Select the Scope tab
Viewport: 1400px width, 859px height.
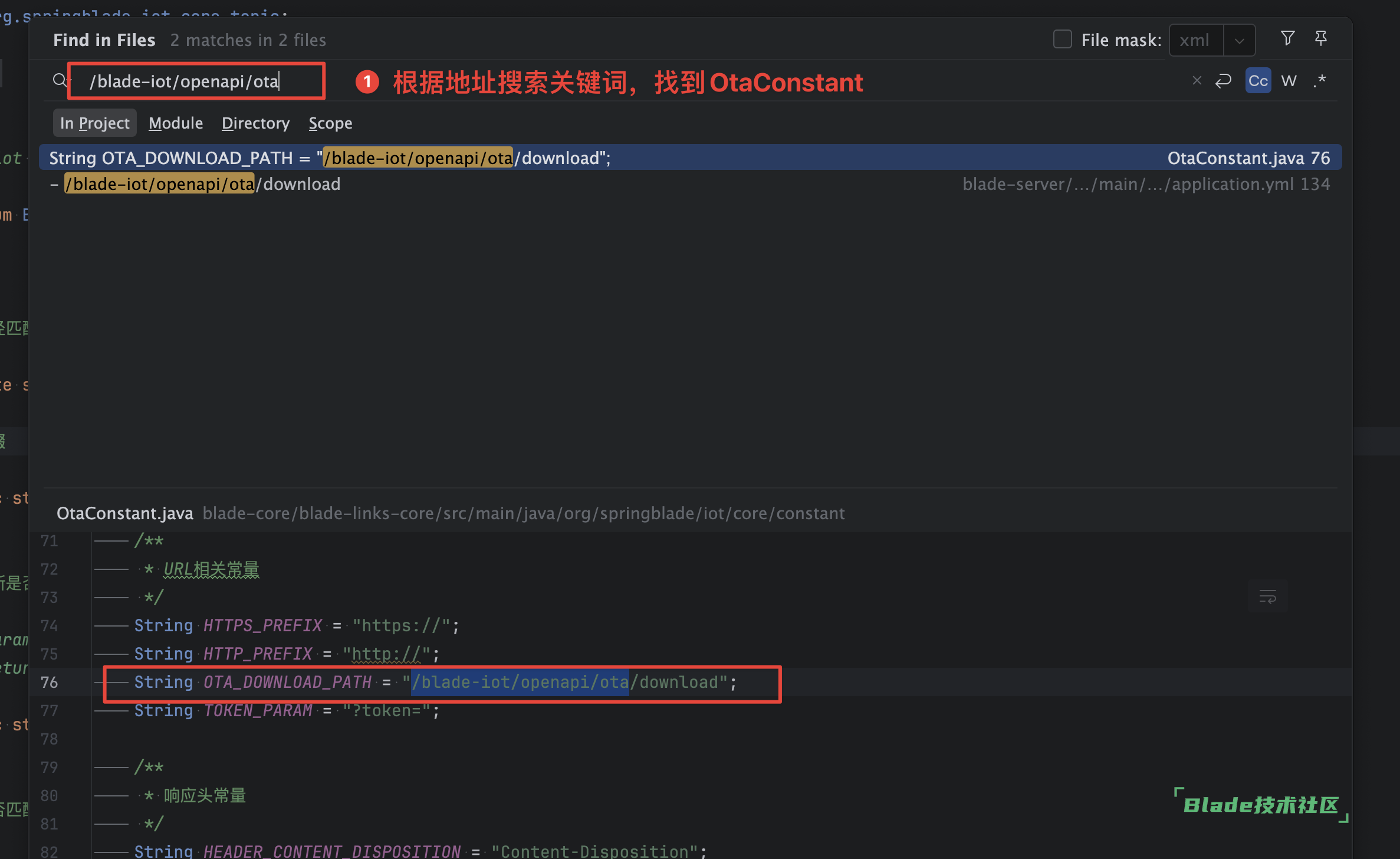(330, 123)
